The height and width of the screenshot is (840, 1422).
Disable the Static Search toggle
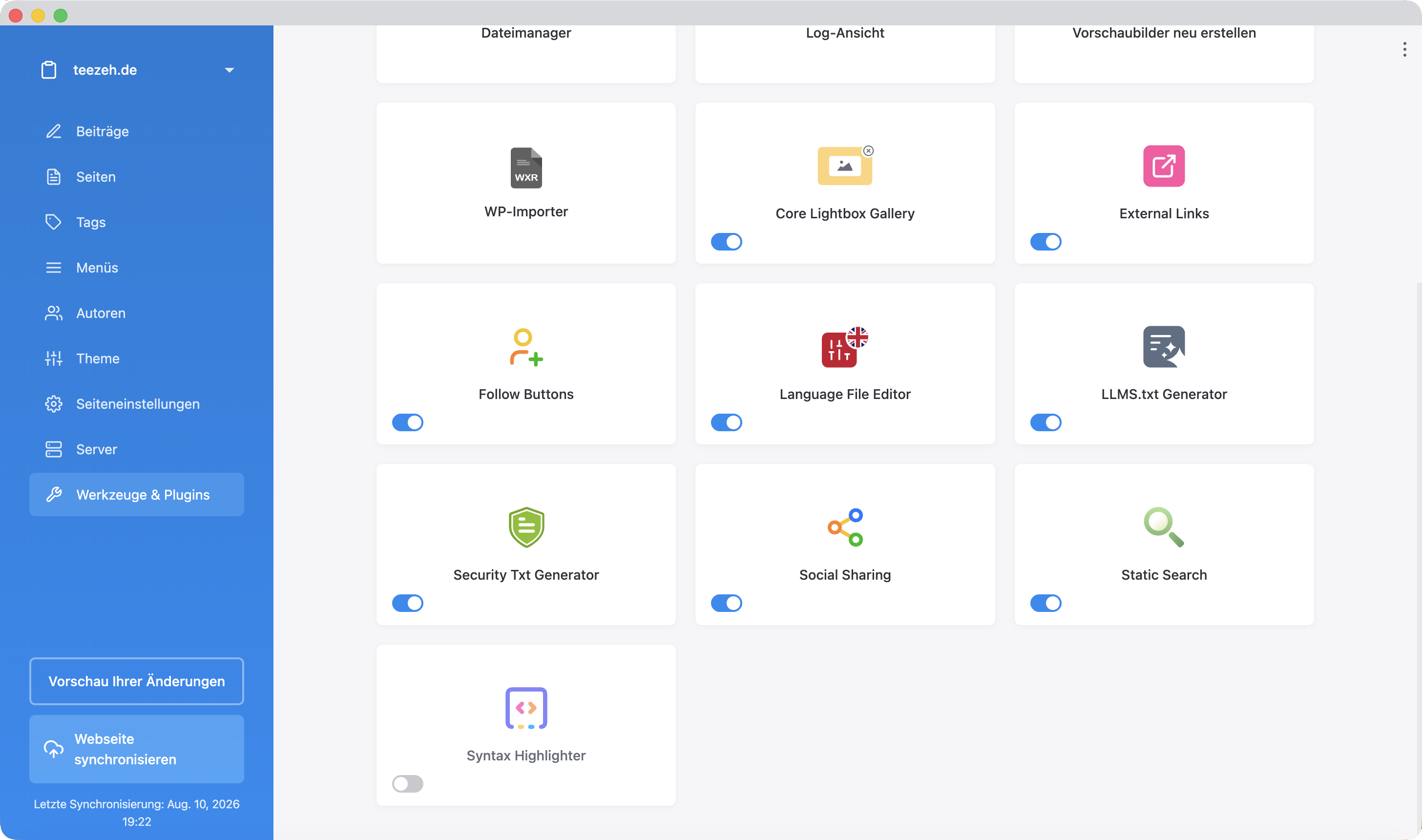click(x=1045, y=603)
